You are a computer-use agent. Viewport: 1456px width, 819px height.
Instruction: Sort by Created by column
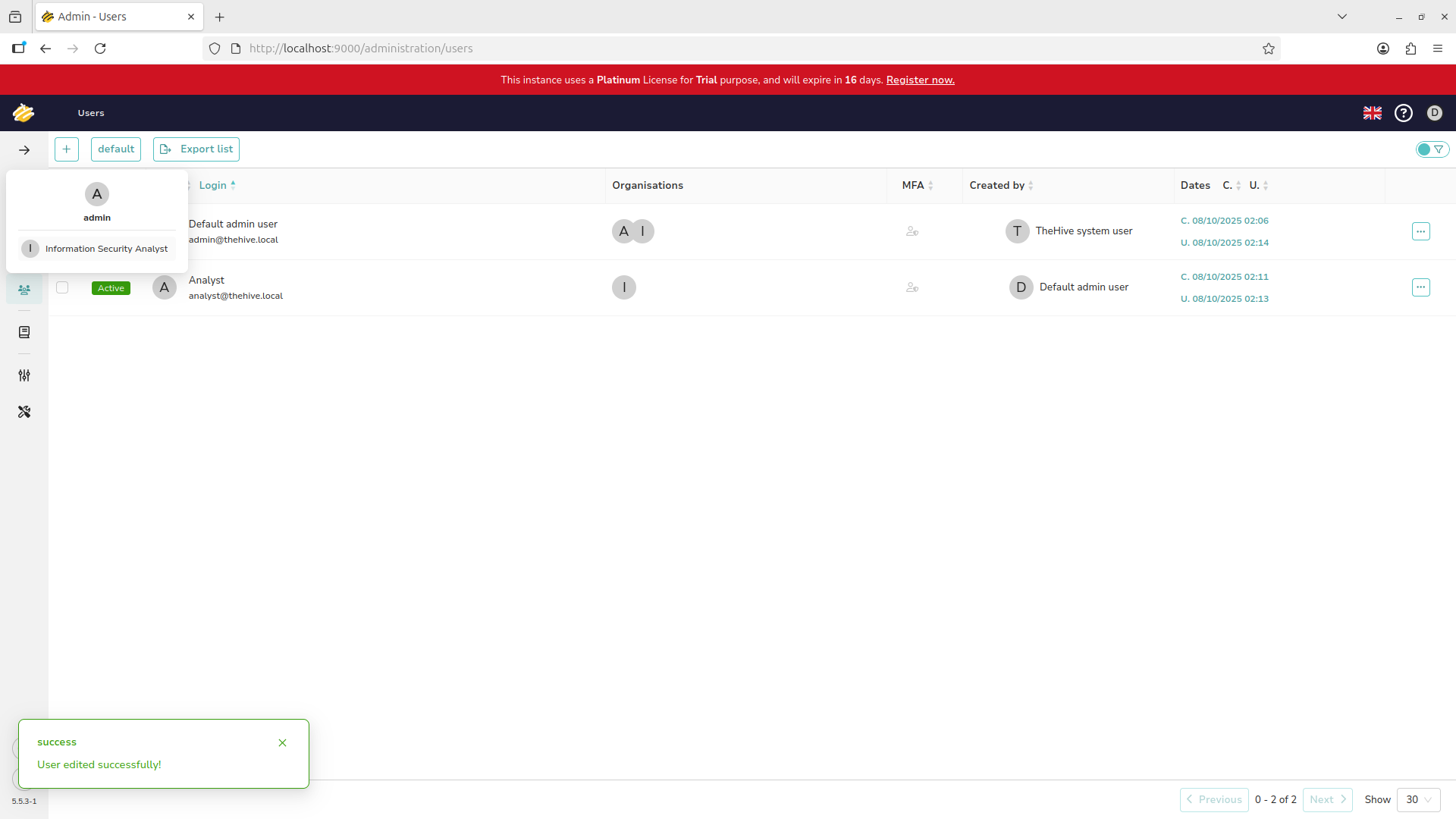tap(996, 185)
